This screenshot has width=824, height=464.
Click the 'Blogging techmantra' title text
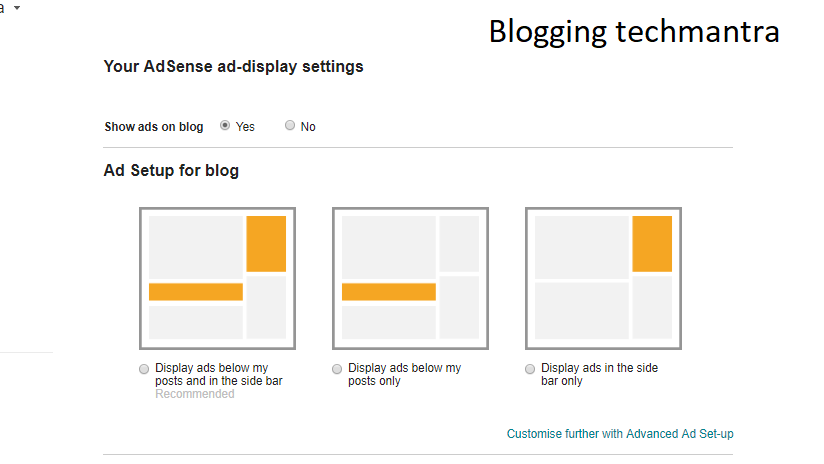[634, 31]
